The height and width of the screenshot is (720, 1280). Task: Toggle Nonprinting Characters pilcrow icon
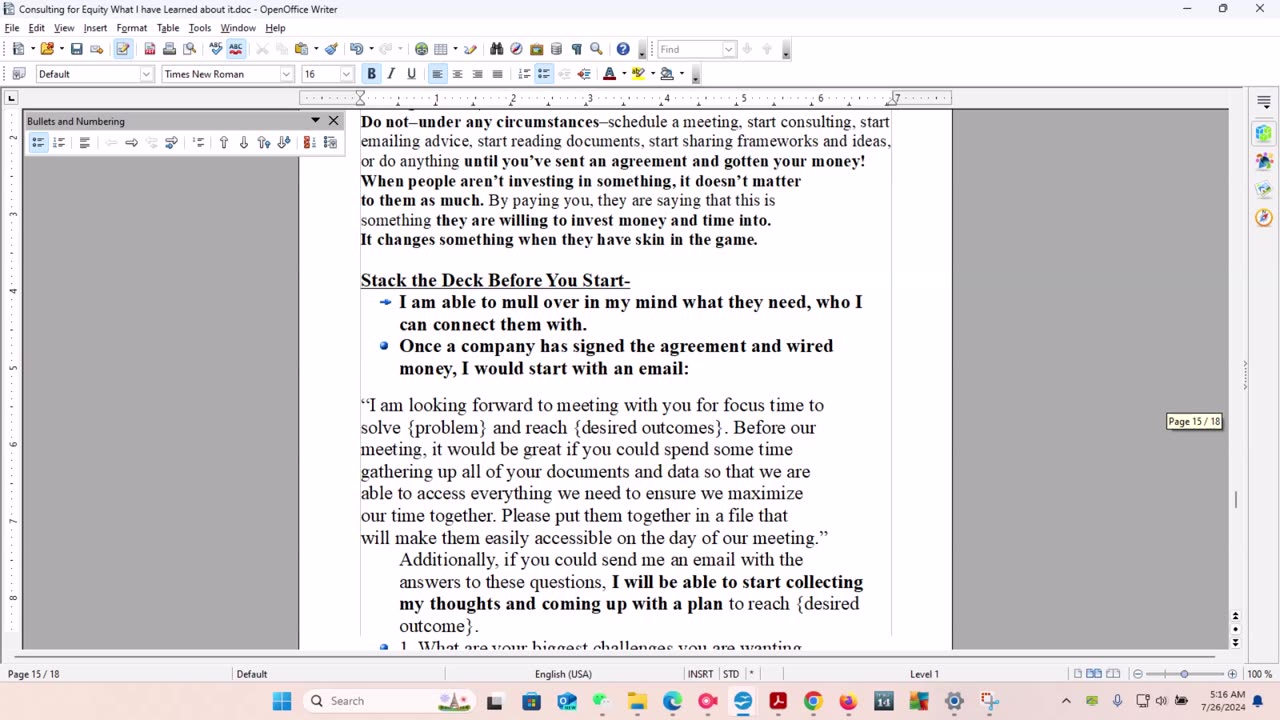point(576,49)
